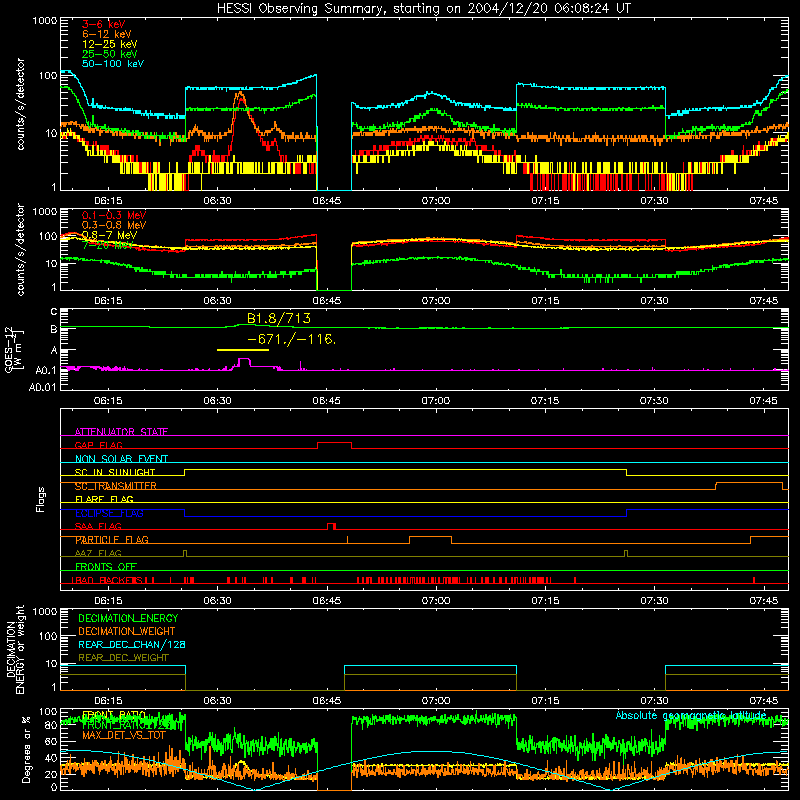Click the yellow flare duration bar in GOES panel
Viewport: 800px width, 800px height.
click(243, 350)
